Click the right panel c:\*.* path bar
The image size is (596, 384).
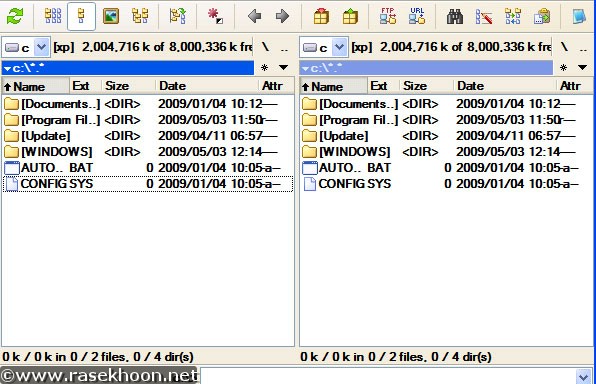coord(426,68)
